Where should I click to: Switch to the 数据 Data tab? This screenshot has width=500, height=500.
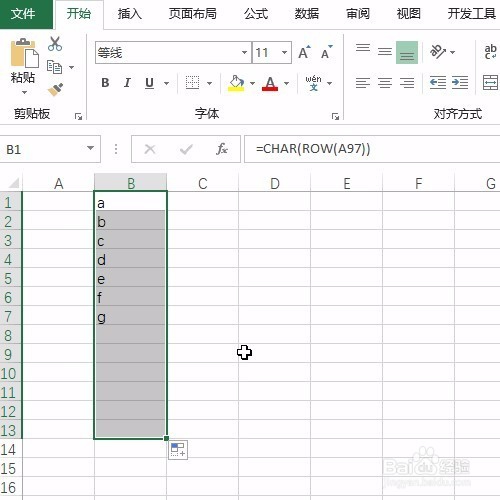307,14
